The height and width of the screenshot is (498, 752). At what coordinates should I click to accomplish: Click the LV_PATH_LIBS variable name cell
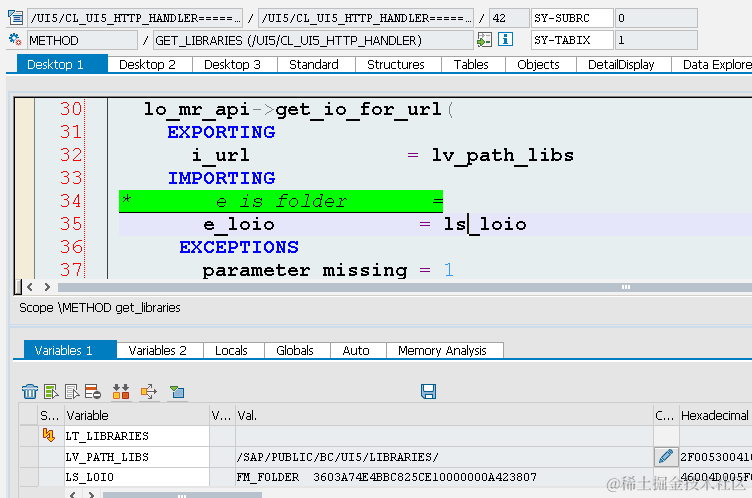click(x=137, y=457)
